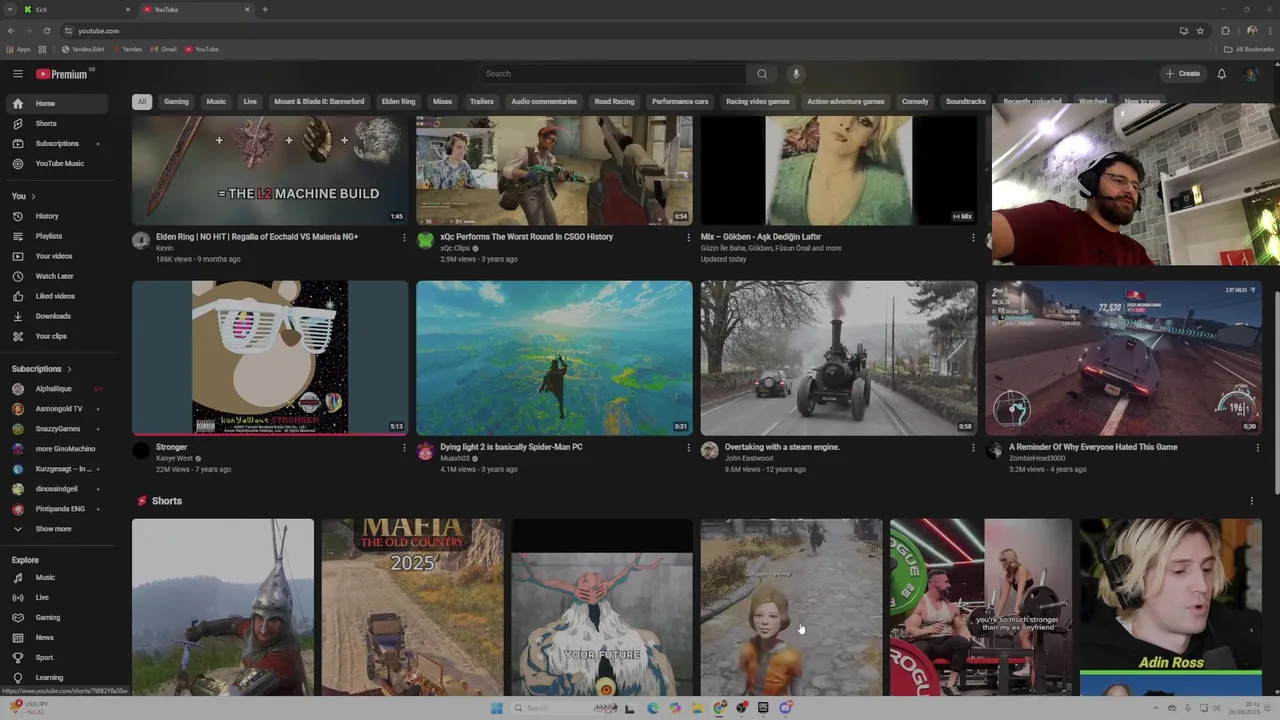Play Overtaking with a steam engine thumbnail
This screenshot has width=1280, height=720.
839,358
